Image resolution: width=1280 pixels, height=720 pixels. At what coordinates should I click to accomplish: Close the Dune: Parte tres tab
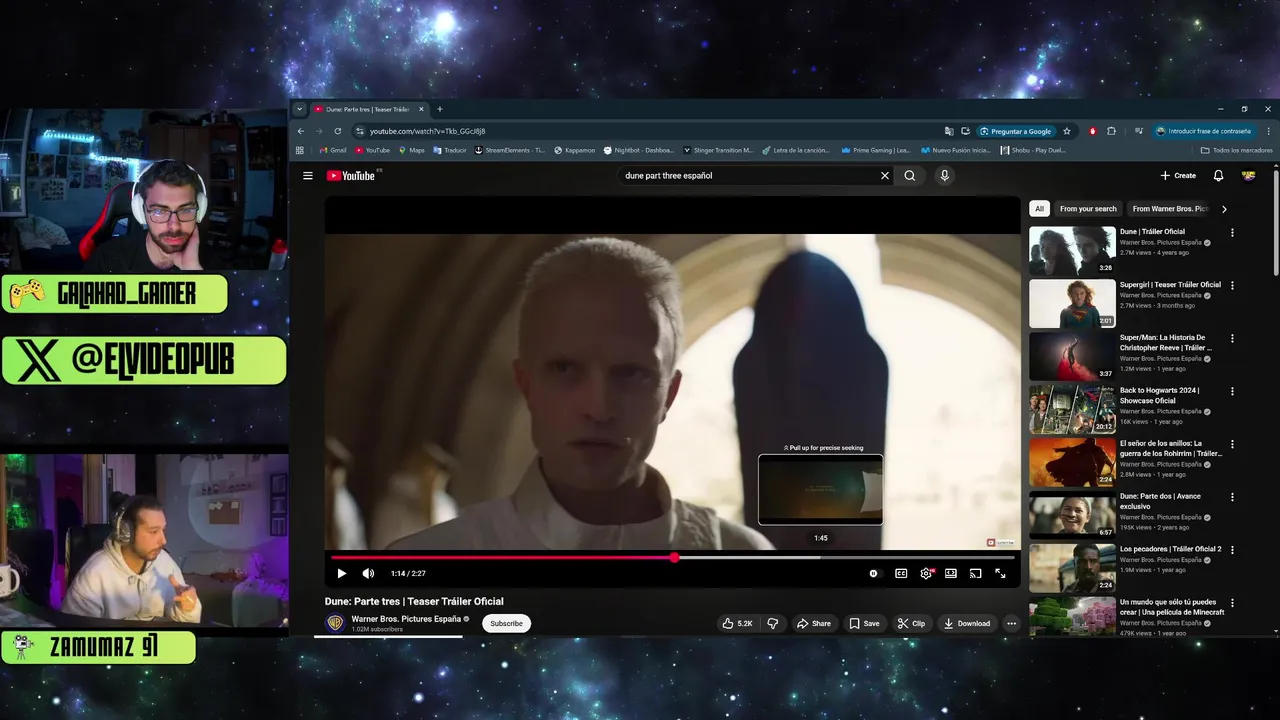pos(421,109)
